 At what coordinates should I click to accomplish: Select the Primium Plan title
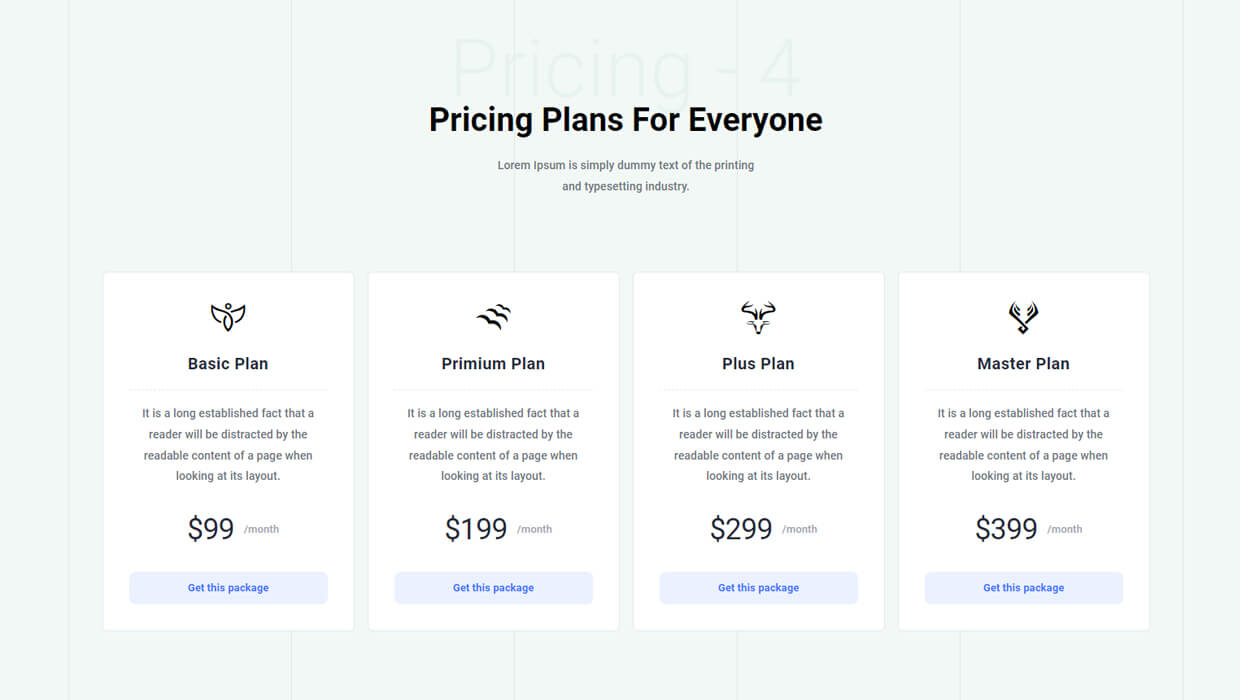[493, 364]
